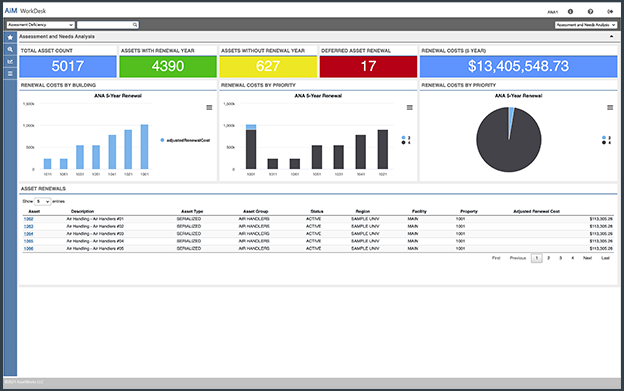
Task: Sort table by Property column header
Action: coord(469,212)
